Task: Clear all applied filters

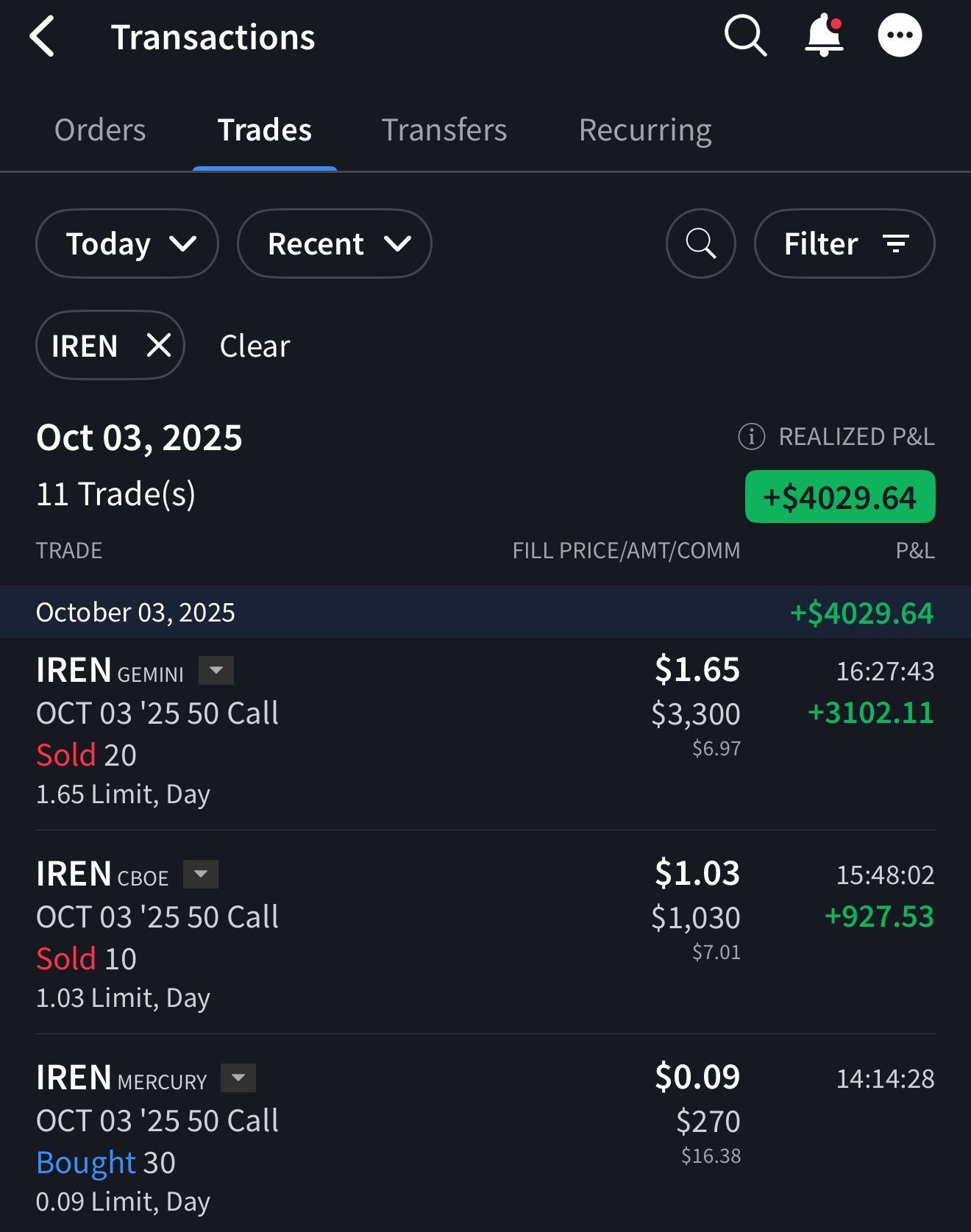Action: pyautogui.click(x=255, y=346)
